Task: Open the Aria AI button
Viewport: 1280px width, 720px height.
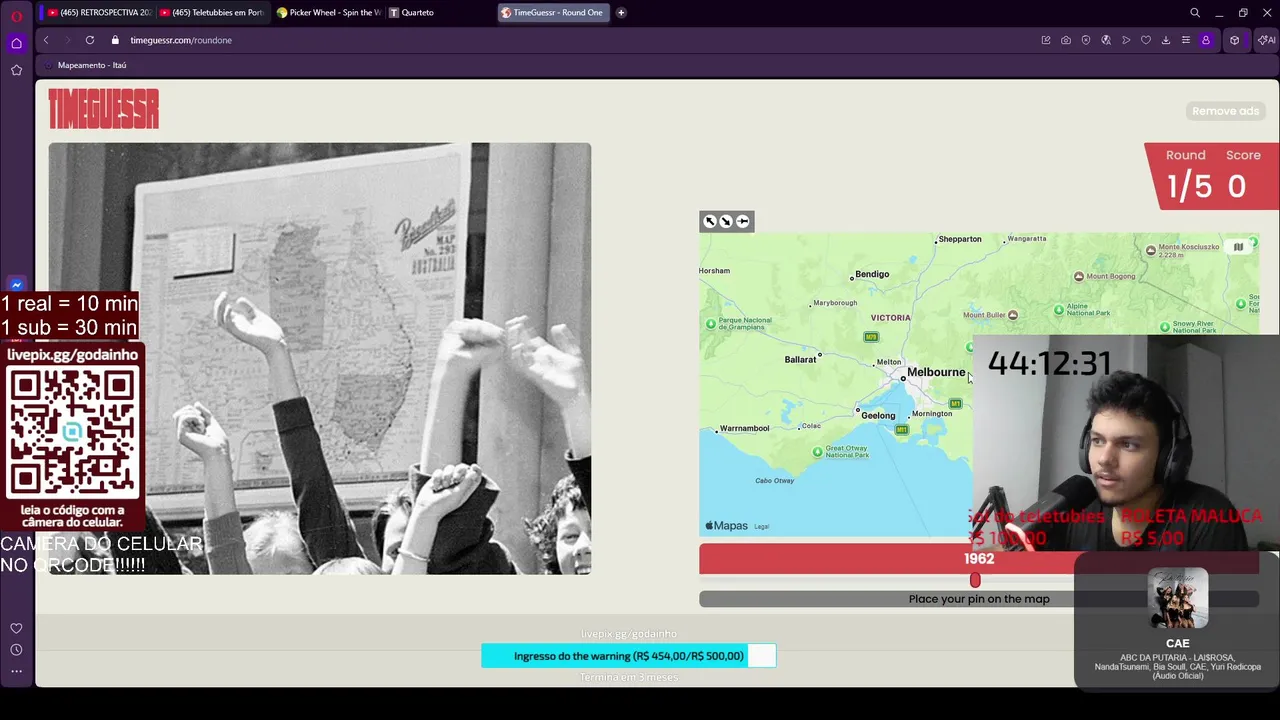Action: click(x=1267, y=40)
